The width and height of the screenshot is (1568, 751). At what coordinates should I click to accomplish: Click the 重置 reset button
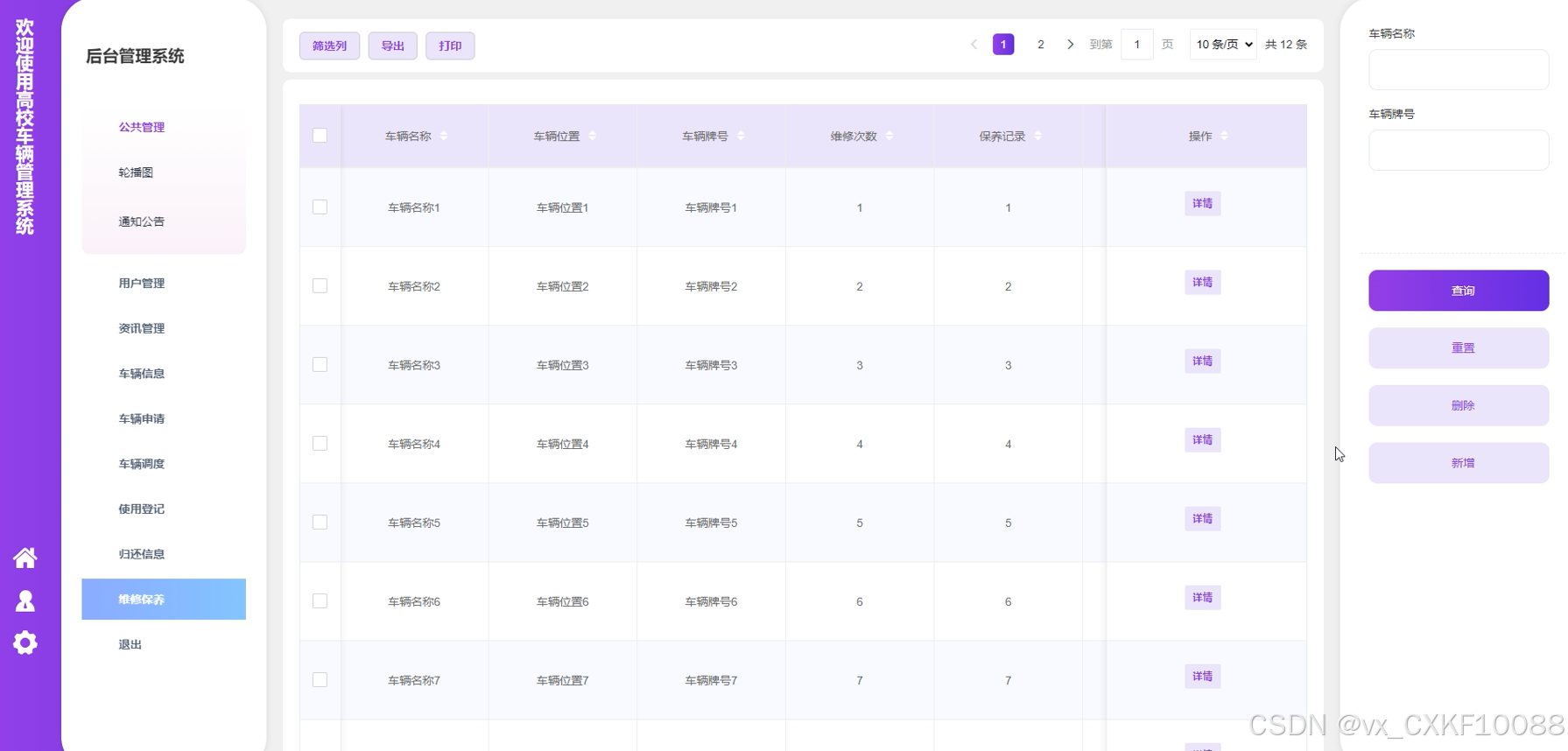pos(1459,348)
